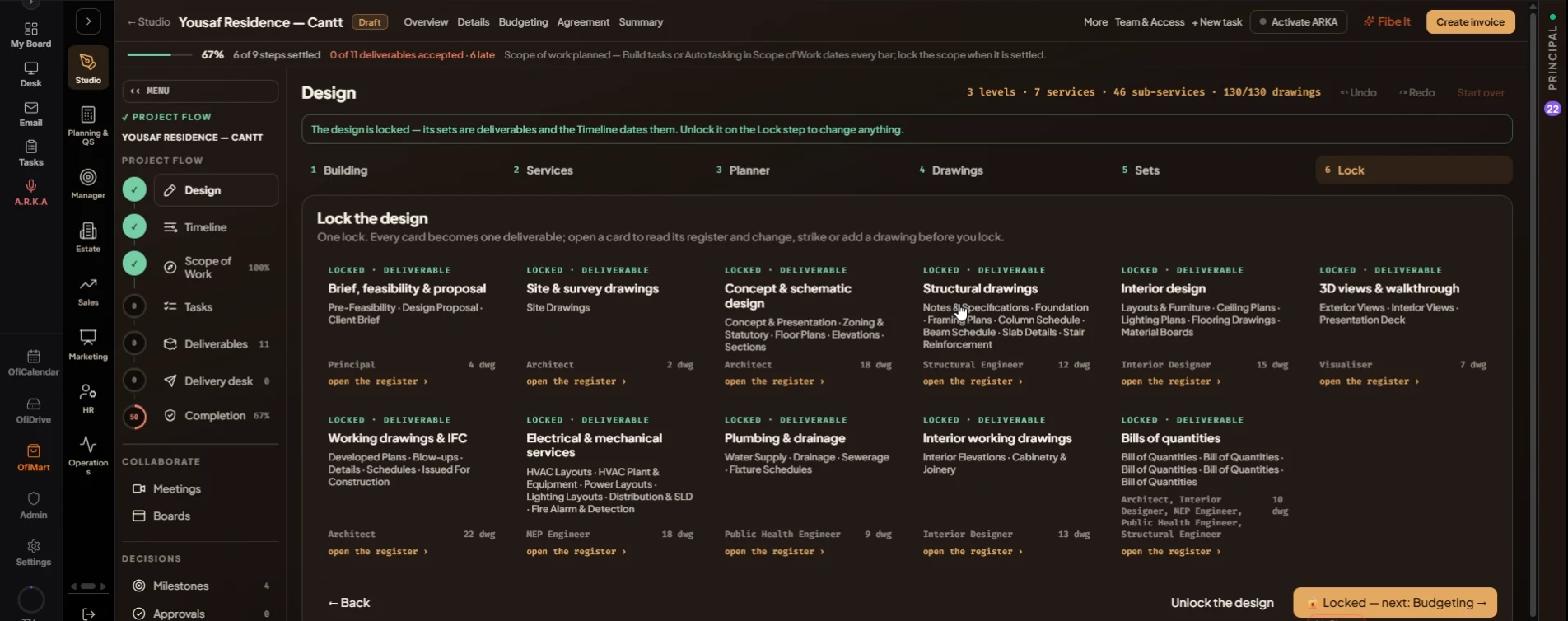
Task: Go Back from the Lock step
Action: (x=349, y=603)
